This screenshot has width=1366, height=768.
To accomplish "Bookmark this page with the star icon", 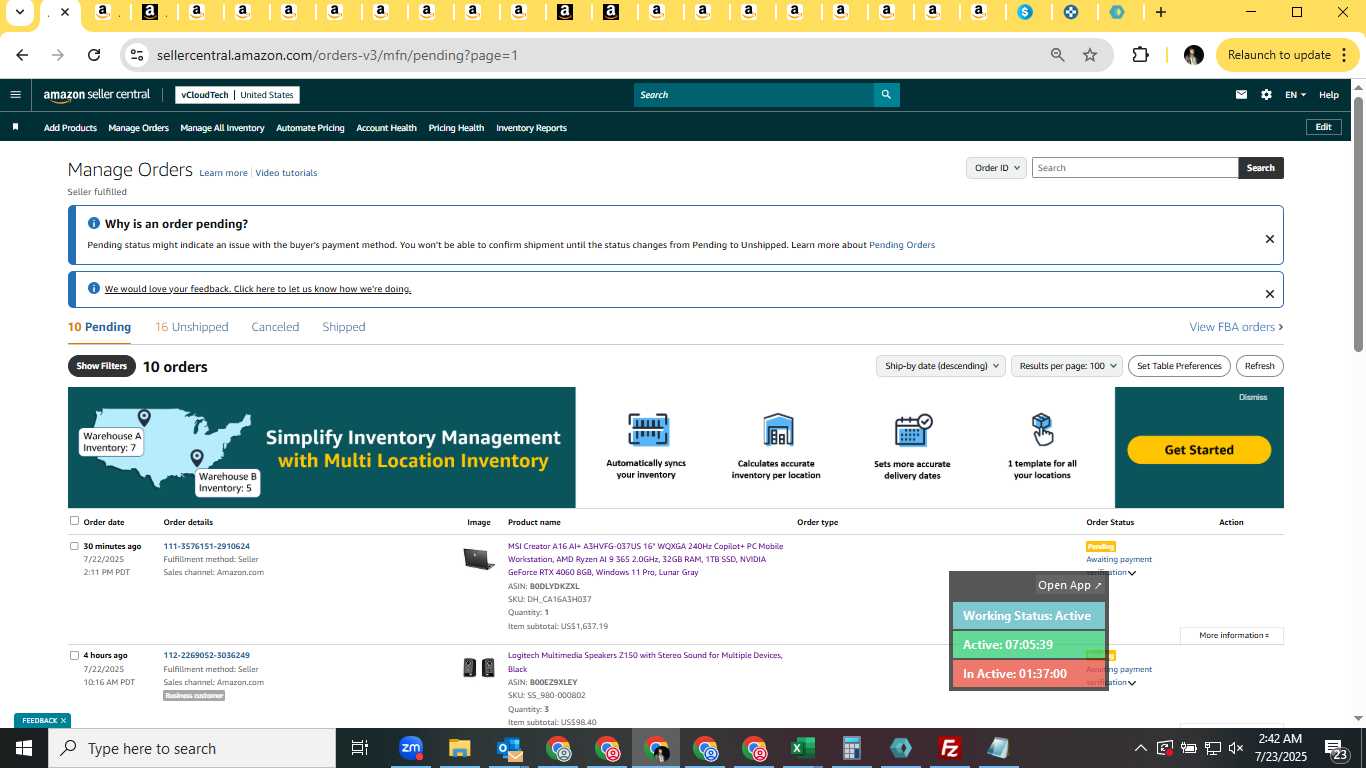I will [x=1090, y=55].
